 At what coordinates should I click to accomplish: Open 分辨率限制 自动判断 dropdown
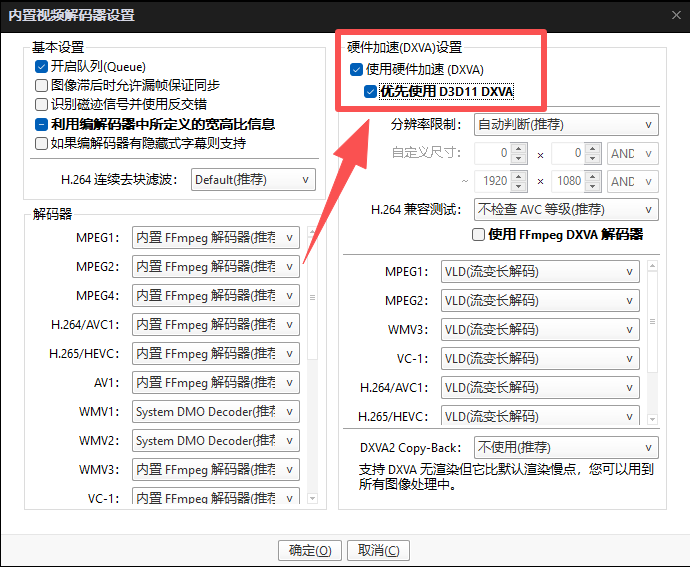tap(565, 125)
